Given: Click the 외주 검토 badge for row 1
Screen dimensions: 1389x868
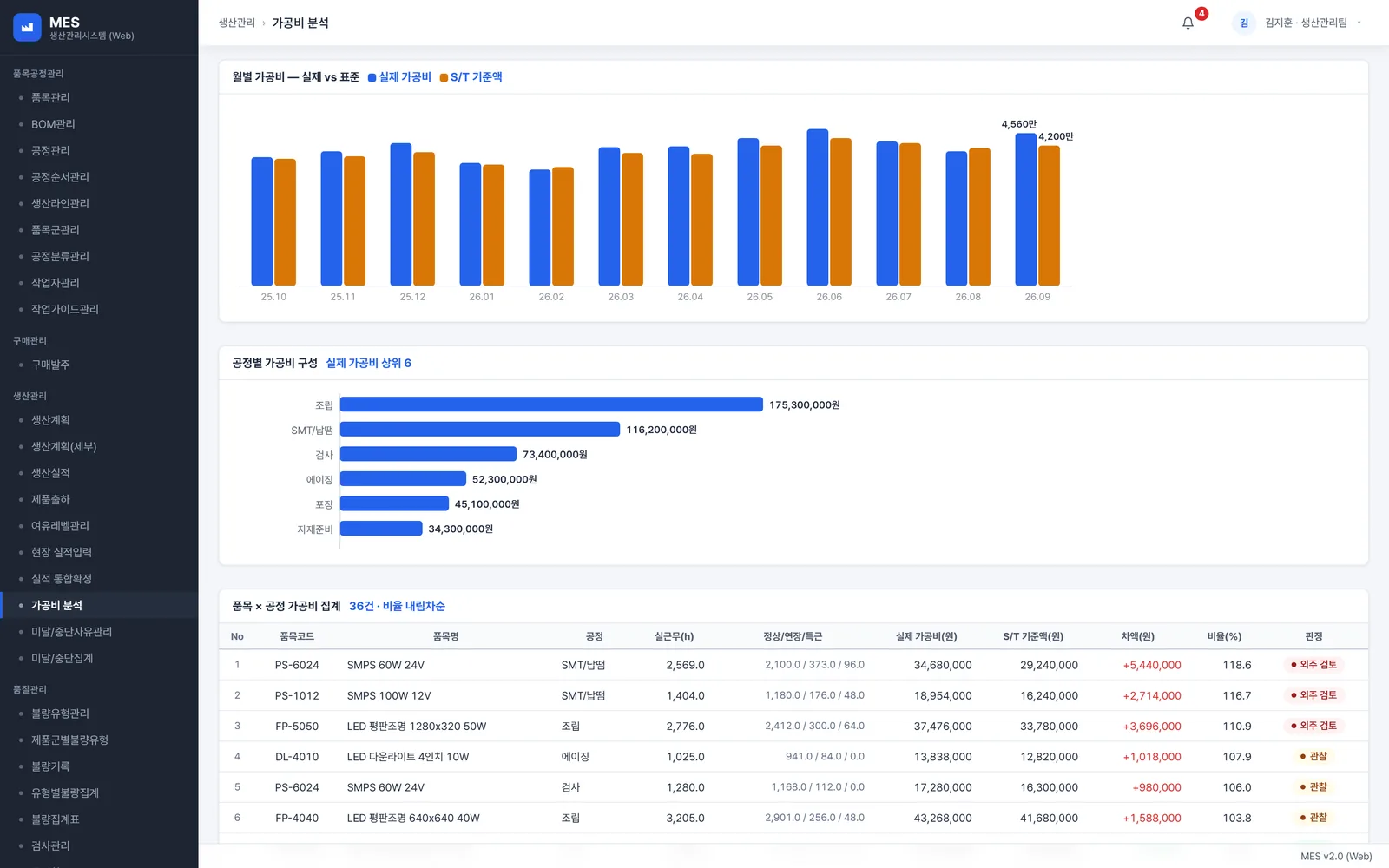Looking at the screenshot, I should point(1313,665).
